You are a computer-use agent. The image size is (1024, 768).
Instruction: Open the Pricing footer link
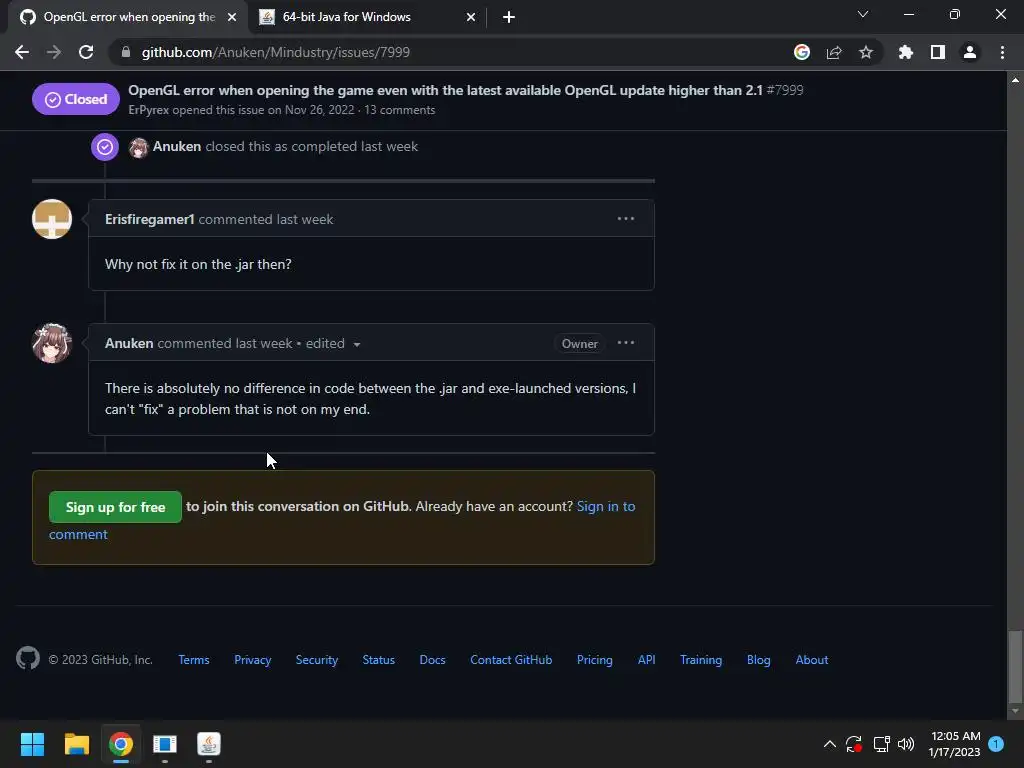coord(594,660)
